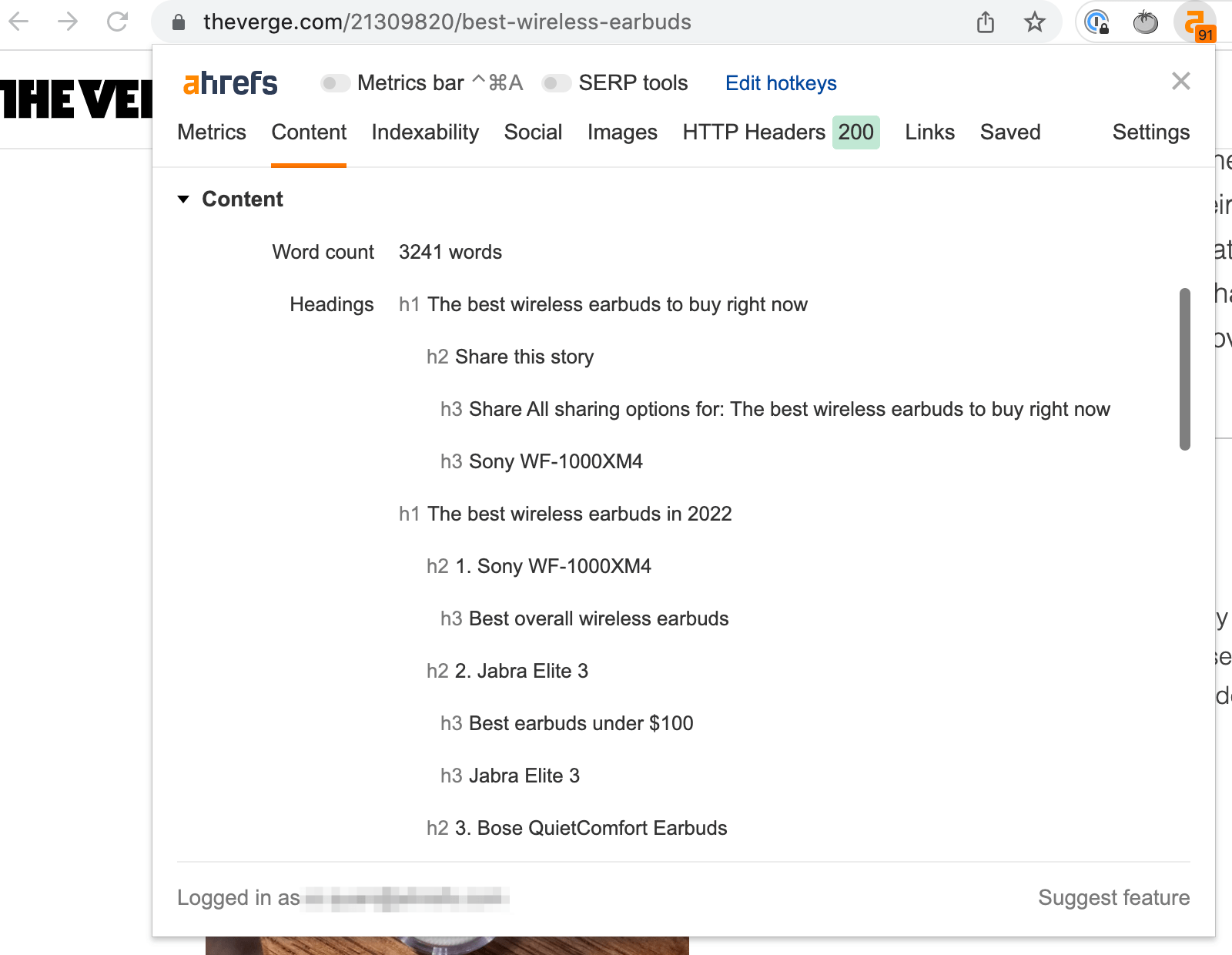Click the browser forward arrow
Image resolution: width=1232 pixels, height=955 pixels.
pos(68,22)
